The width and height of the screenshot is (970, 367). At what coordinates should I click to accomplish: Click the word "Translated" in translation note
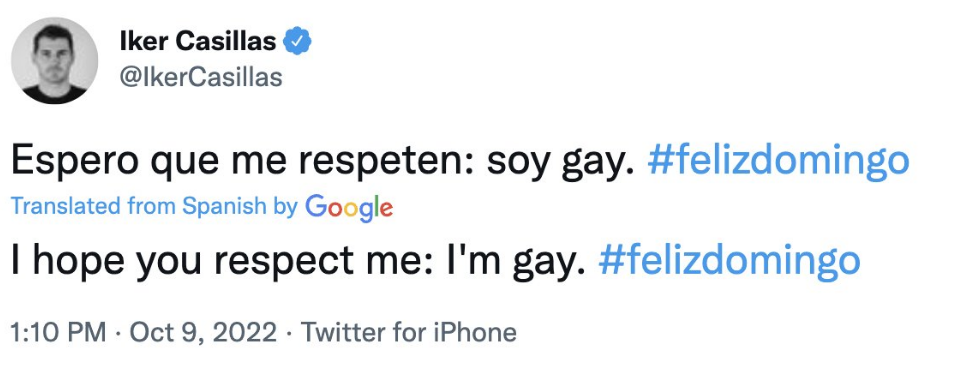(x=67, y=206)
